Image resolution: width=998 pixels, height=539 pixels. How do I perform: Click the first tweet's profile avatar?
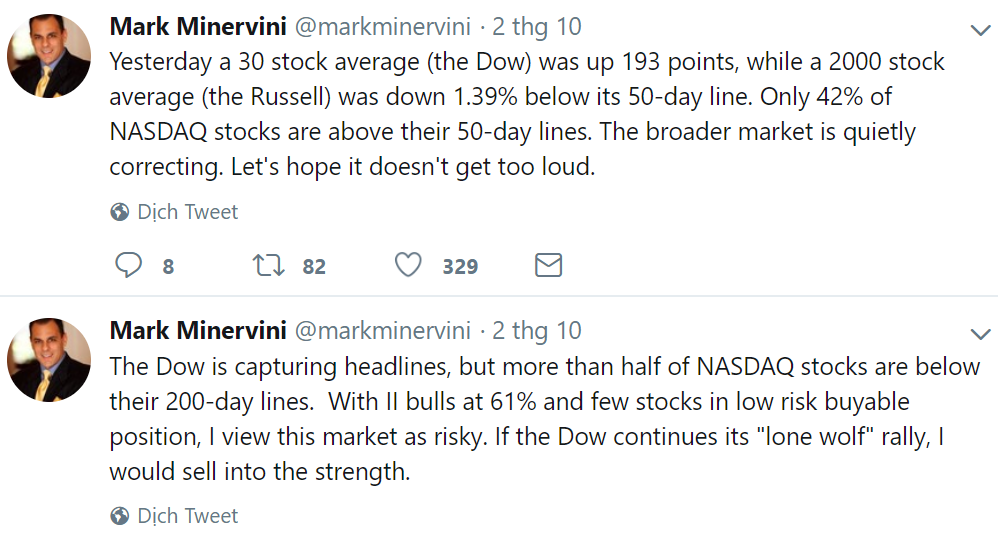click(x=48, y=57)
